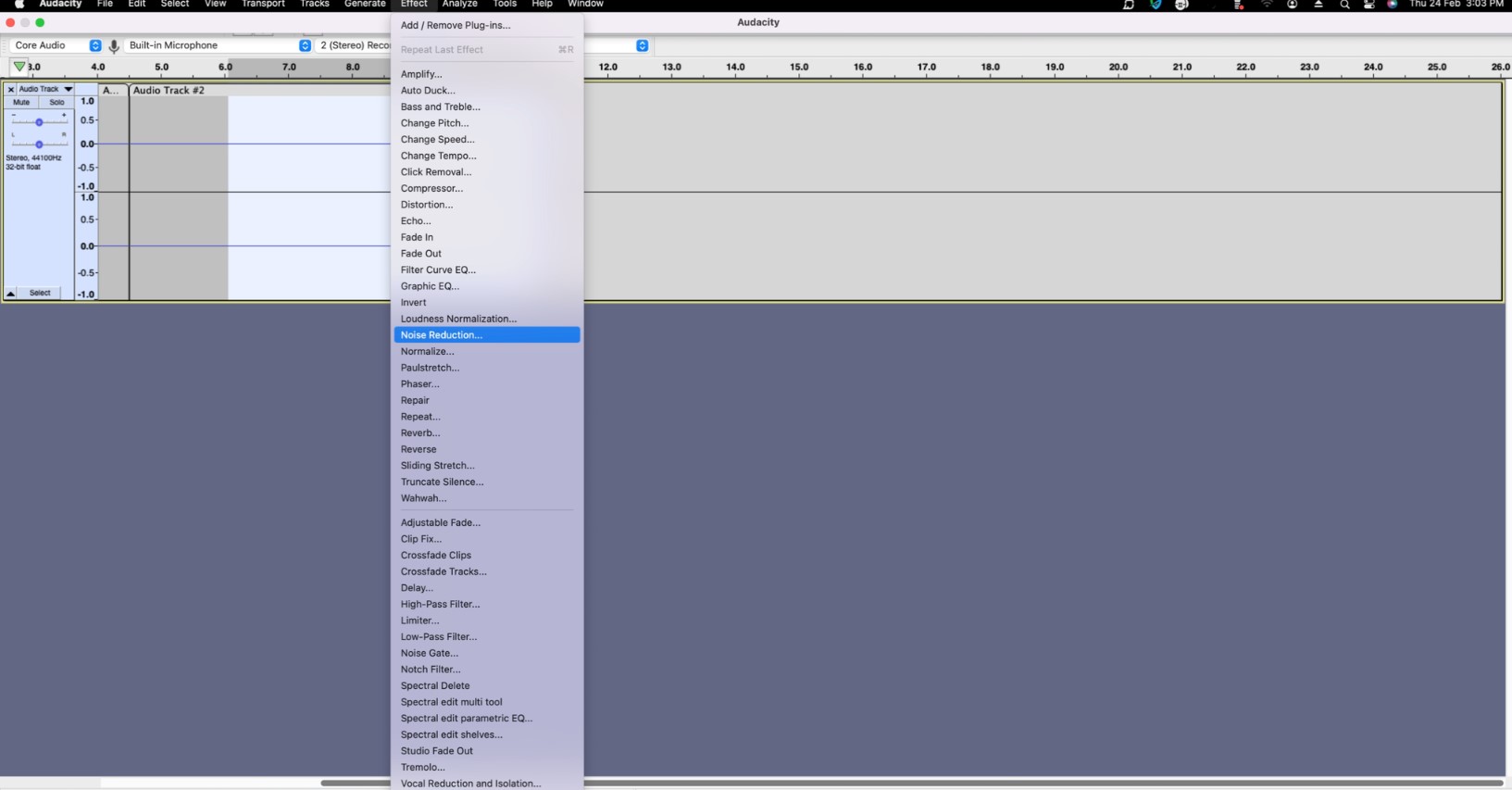Choose the High-Pass Filter effect
This screenshot has width=1512, height=790.
(487, 604)
